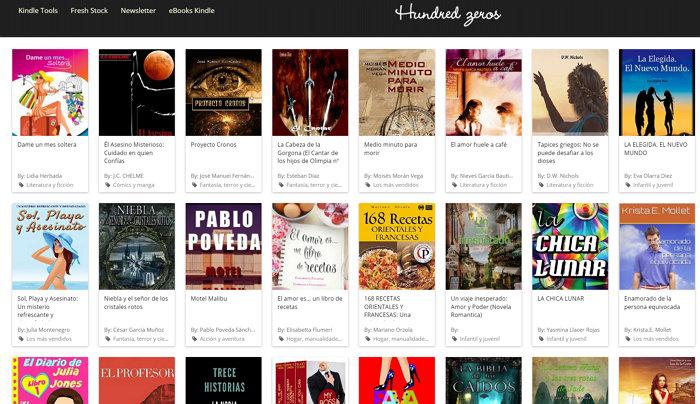Click the tag icon beside Cómics y manga
Viewport: 700px width, 404px height.
107,185
